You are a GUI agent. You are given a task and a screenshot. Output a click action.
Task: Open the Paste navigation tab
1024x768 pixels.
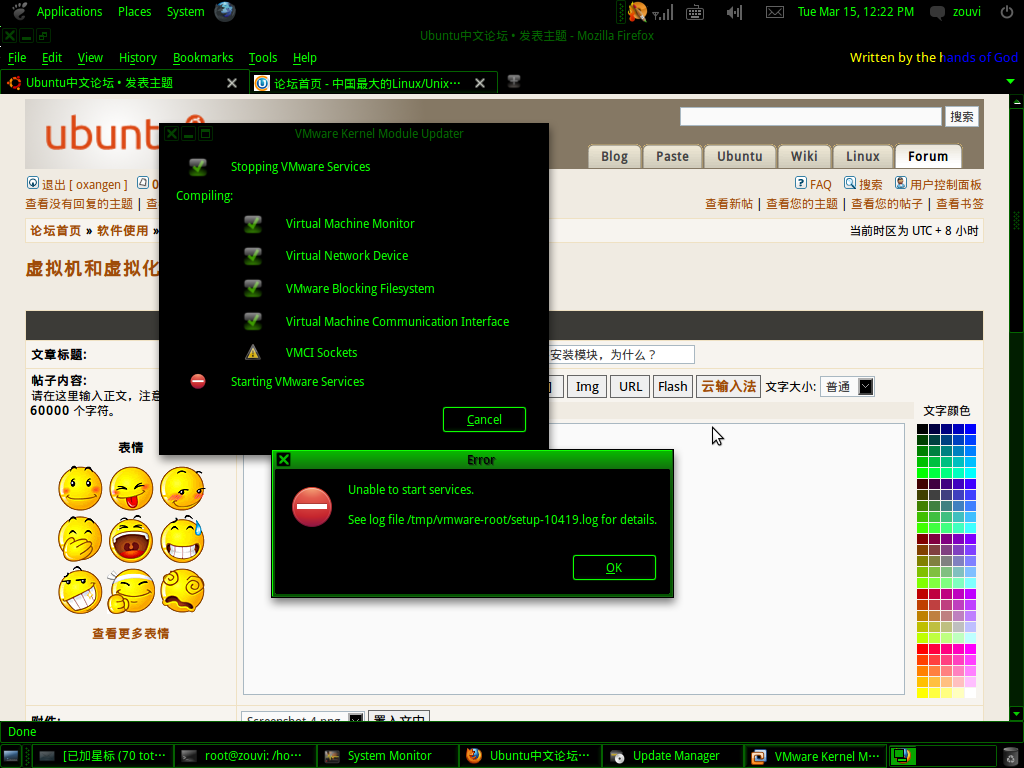pos(673,157)
